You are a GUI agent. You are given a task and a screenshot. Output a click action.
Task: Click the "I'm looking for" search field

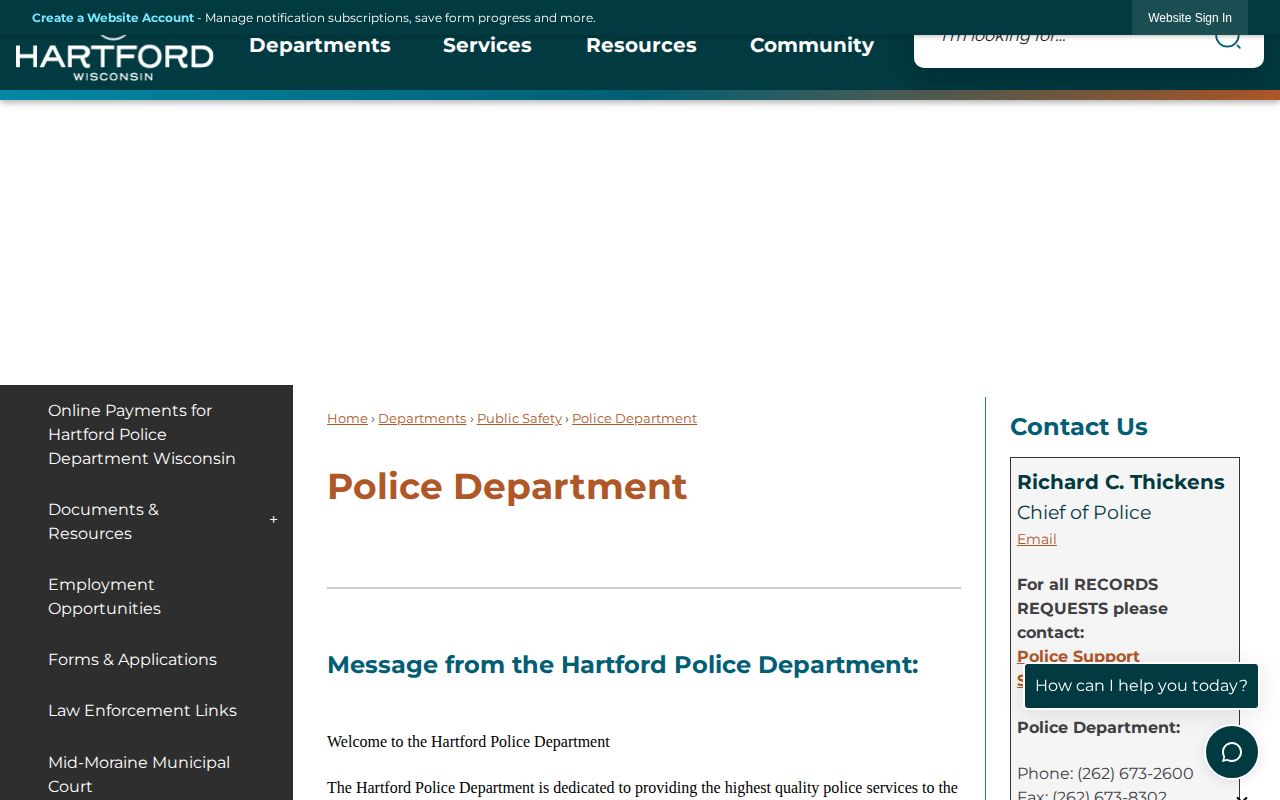coord(1065,44)
